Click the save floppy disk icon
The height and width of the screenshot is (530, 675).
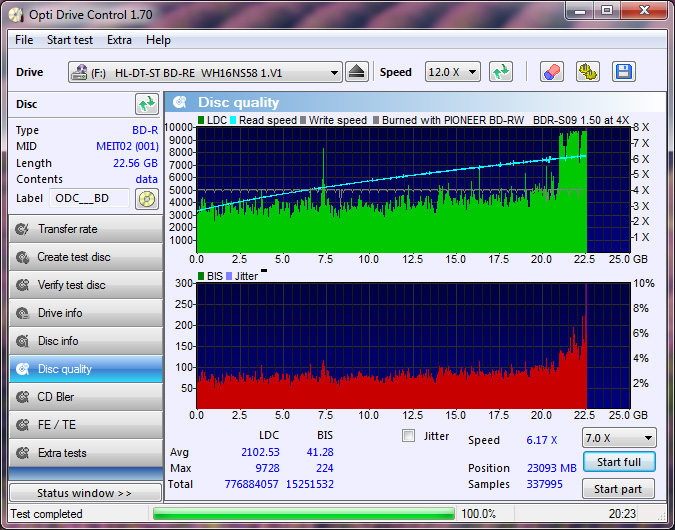(x=624, y=72)
